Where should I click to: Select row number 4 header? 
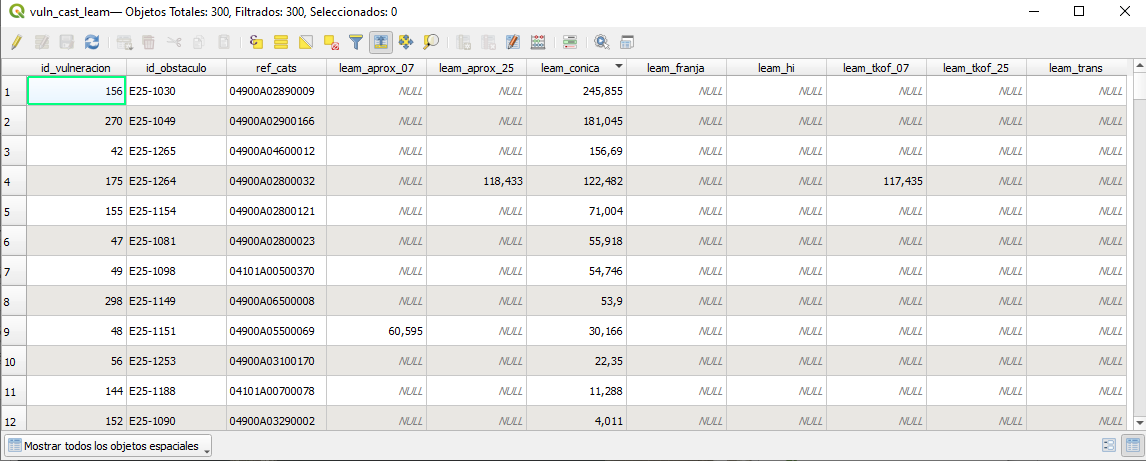point(13,181)
